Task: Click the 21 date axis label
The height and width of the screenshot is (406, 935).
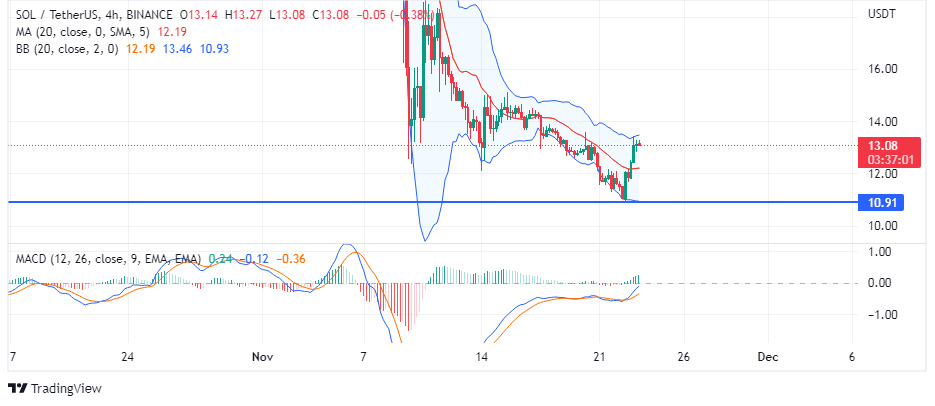Action: tap(600, 357)
